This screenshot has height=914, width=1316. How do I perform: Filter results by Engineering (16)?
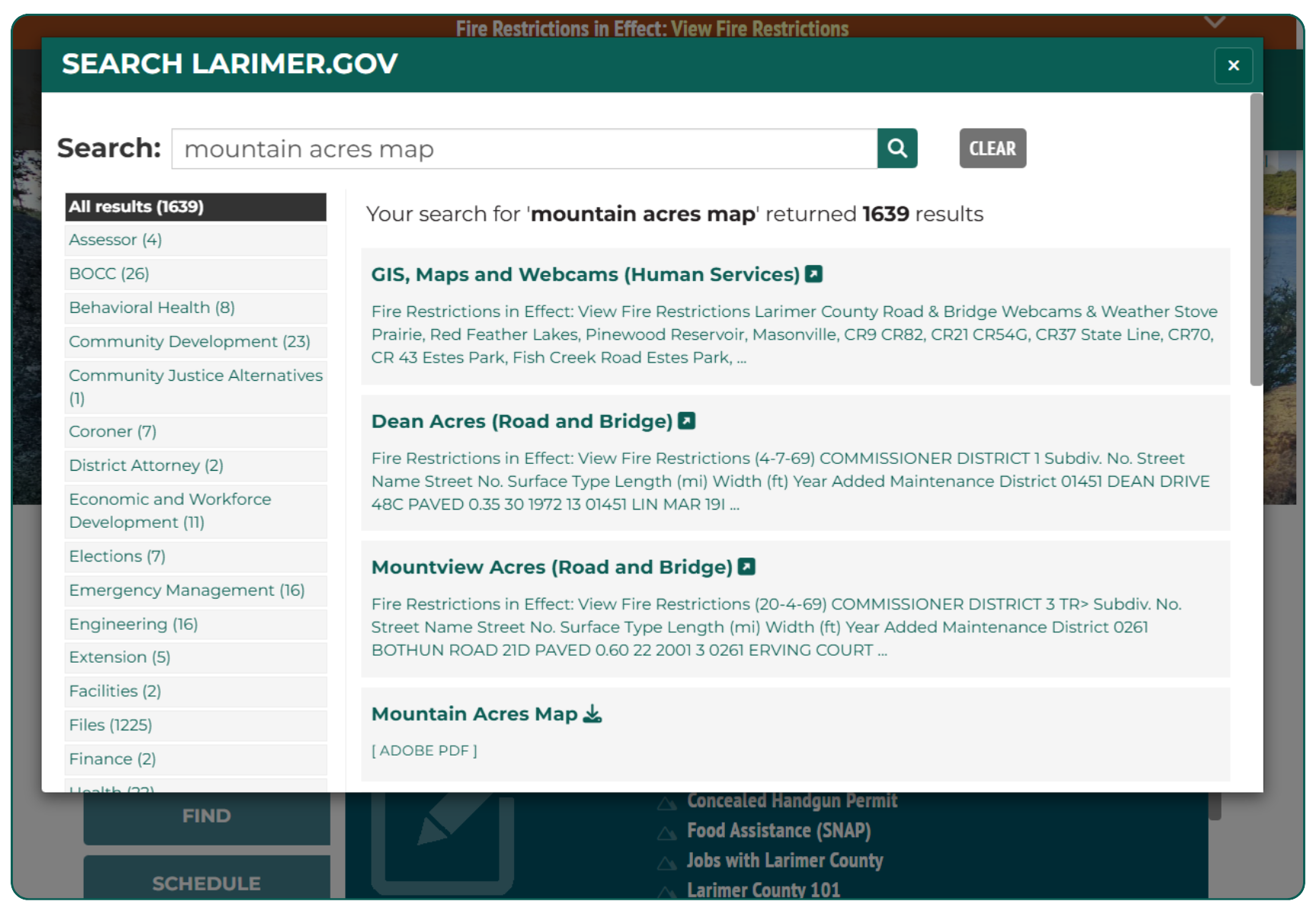coord(196,625)
